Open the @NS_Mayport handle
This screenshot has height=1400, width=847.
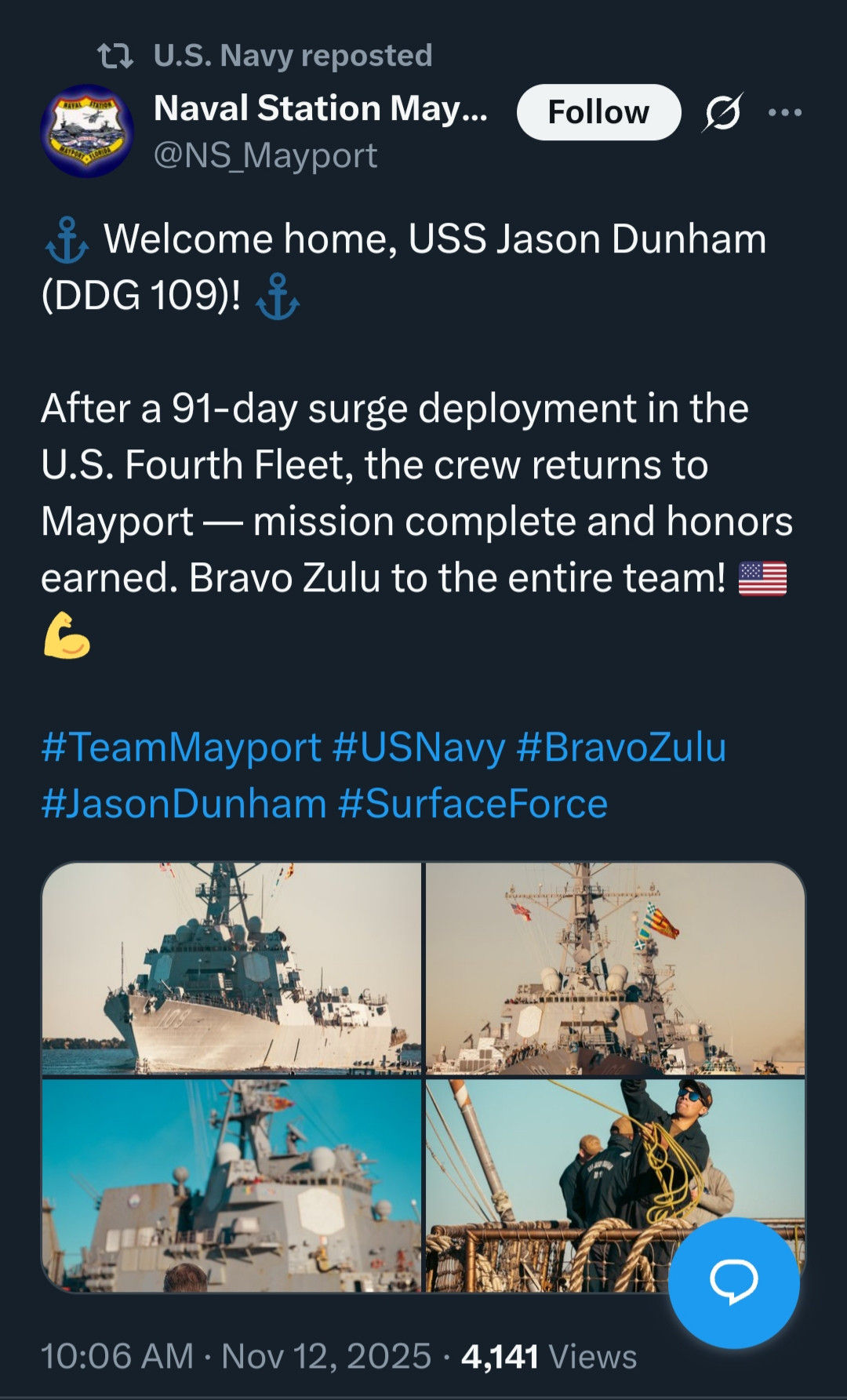pos(265,155)
